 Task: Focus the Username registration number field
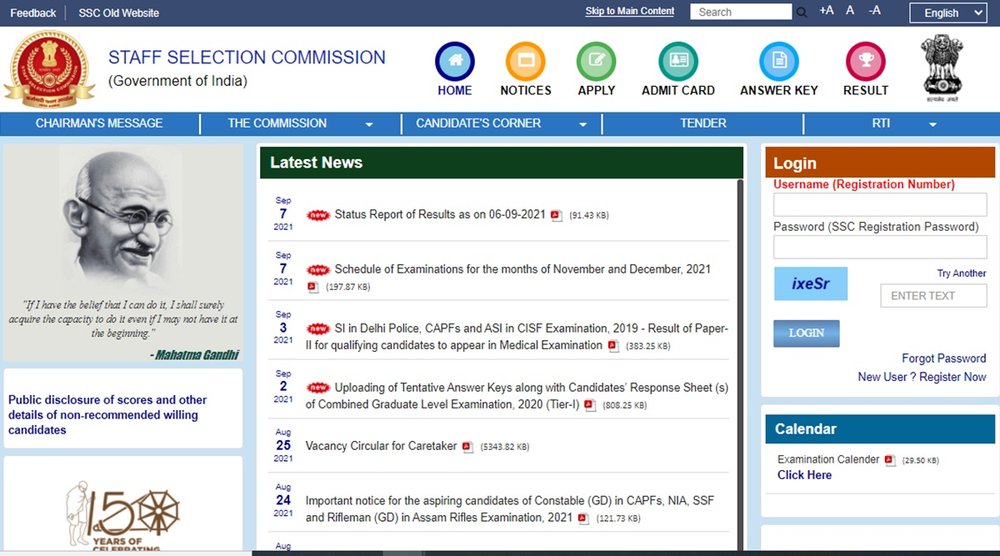[x=879, y=205]
